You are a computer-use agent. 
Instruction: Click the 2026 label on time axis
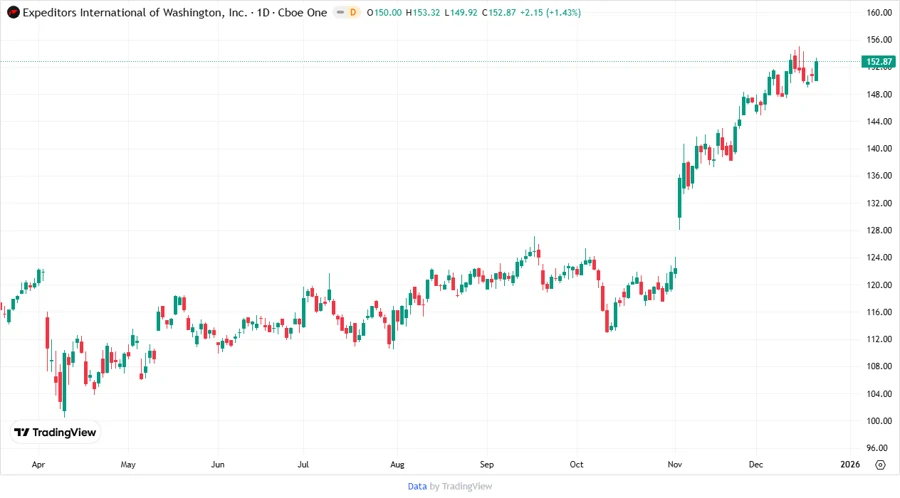pos(850,464)
